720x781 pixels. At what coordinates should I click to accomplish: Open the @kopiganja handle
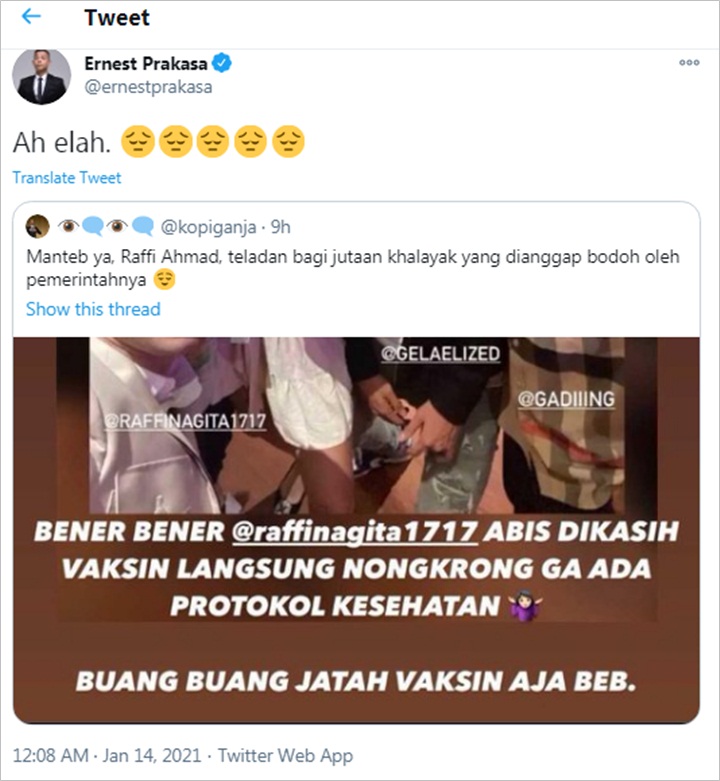[x=208, y=227]
